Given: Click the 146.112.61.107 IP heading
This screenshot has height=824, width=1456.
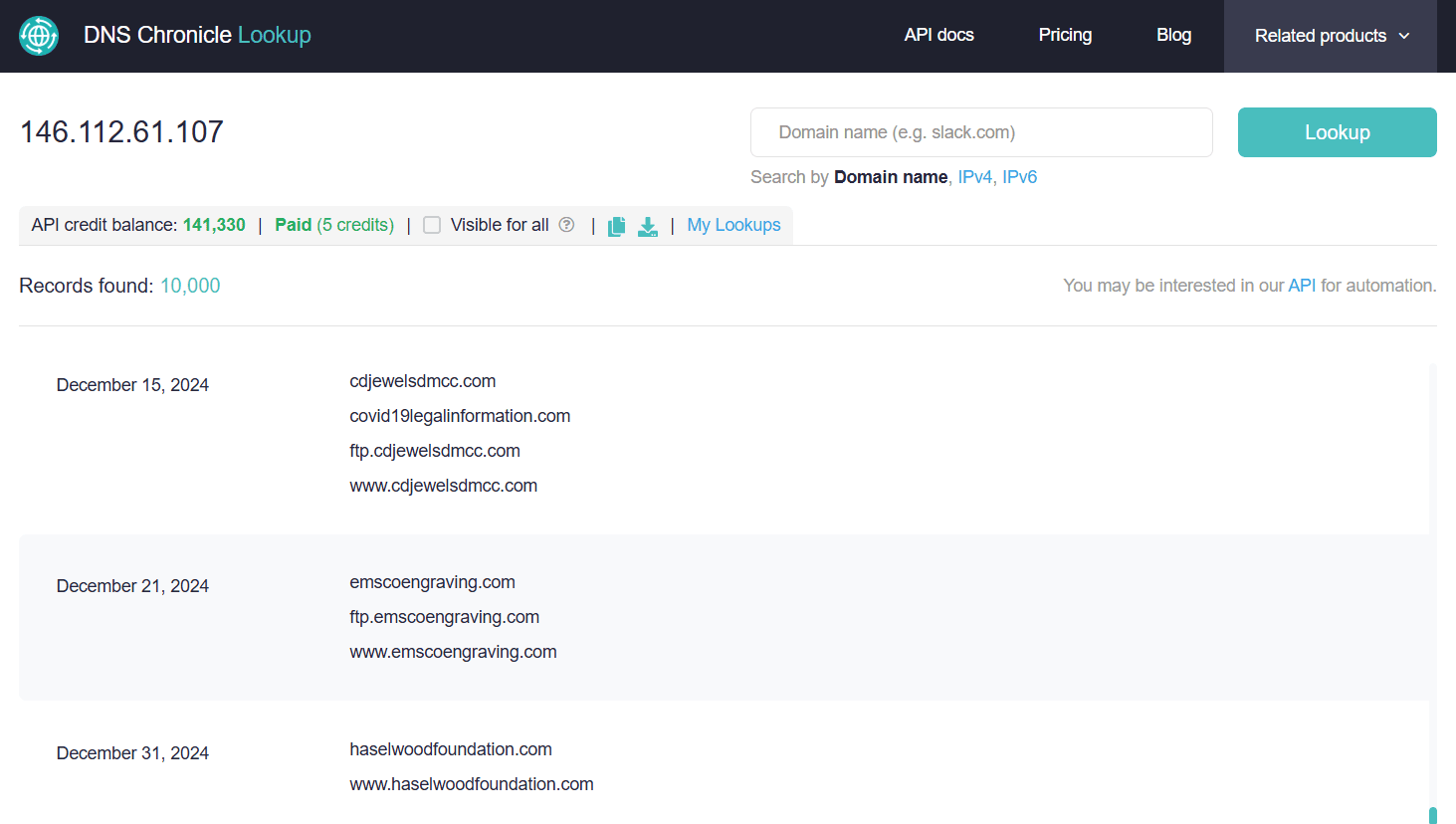Looking at the screenshot, I should pos(121,131).
